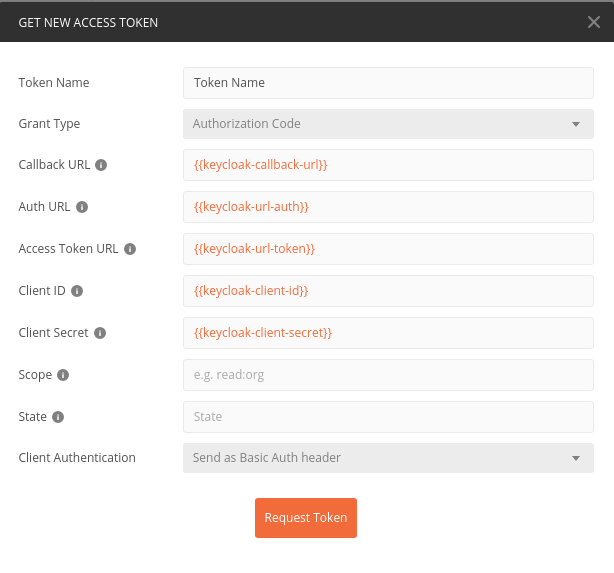Click the Client ID input field
Screen dimensions: 614x573
coord(388,291)
